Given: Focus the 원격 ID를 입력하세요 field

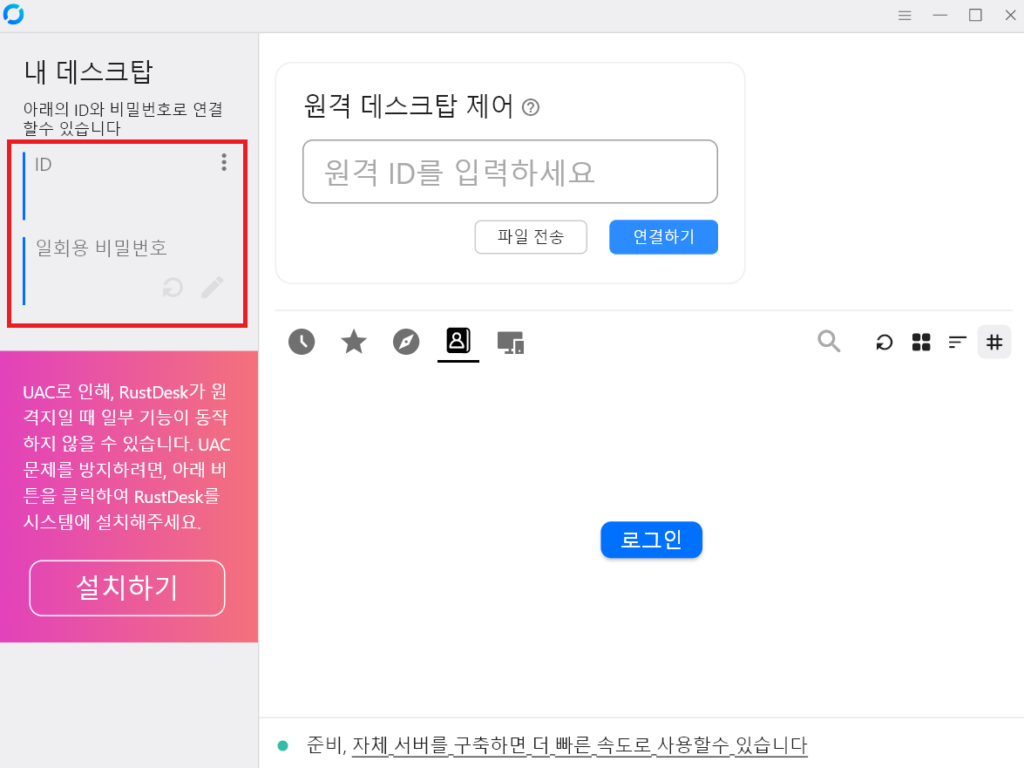Looking at the screenshot, I should [510, 172].
